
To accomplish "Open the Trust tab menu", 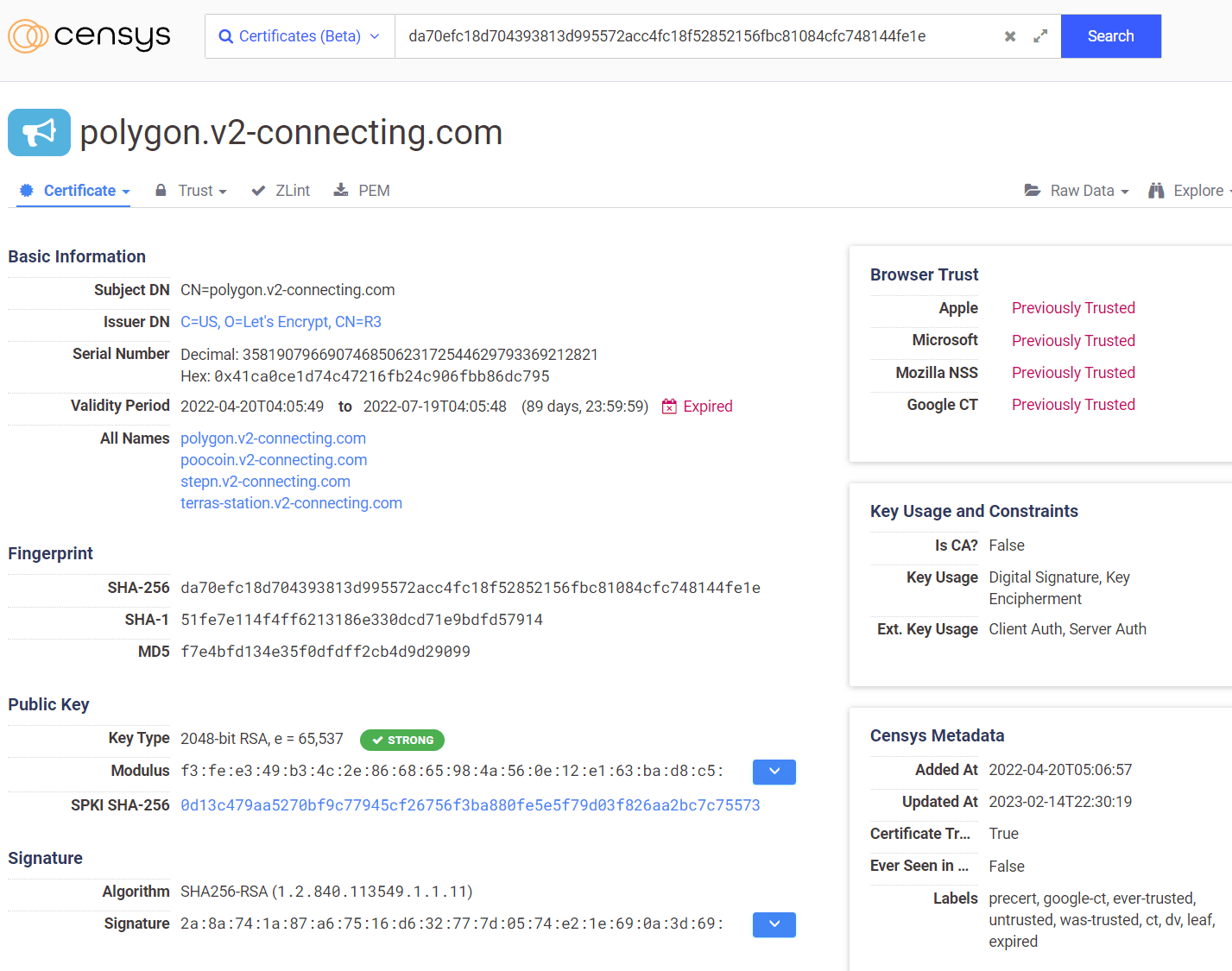I will (x=191, y=191).
